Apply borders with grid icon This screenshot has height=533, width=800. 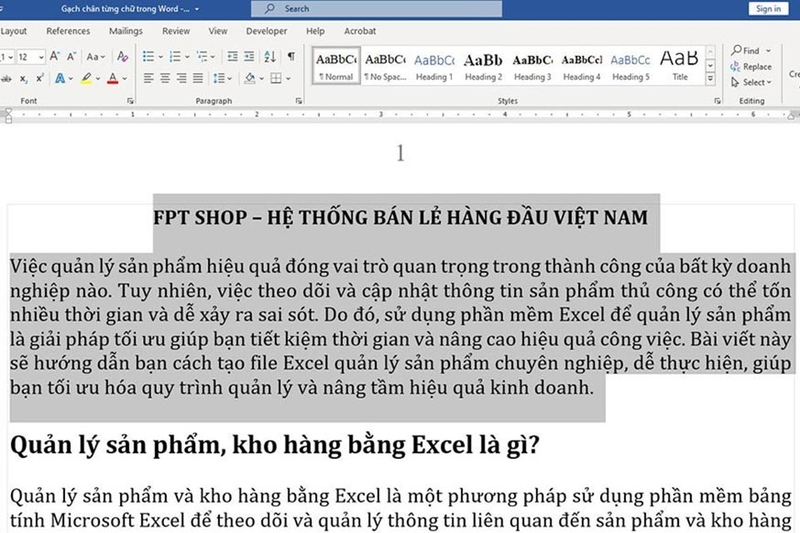pos(276,78)
